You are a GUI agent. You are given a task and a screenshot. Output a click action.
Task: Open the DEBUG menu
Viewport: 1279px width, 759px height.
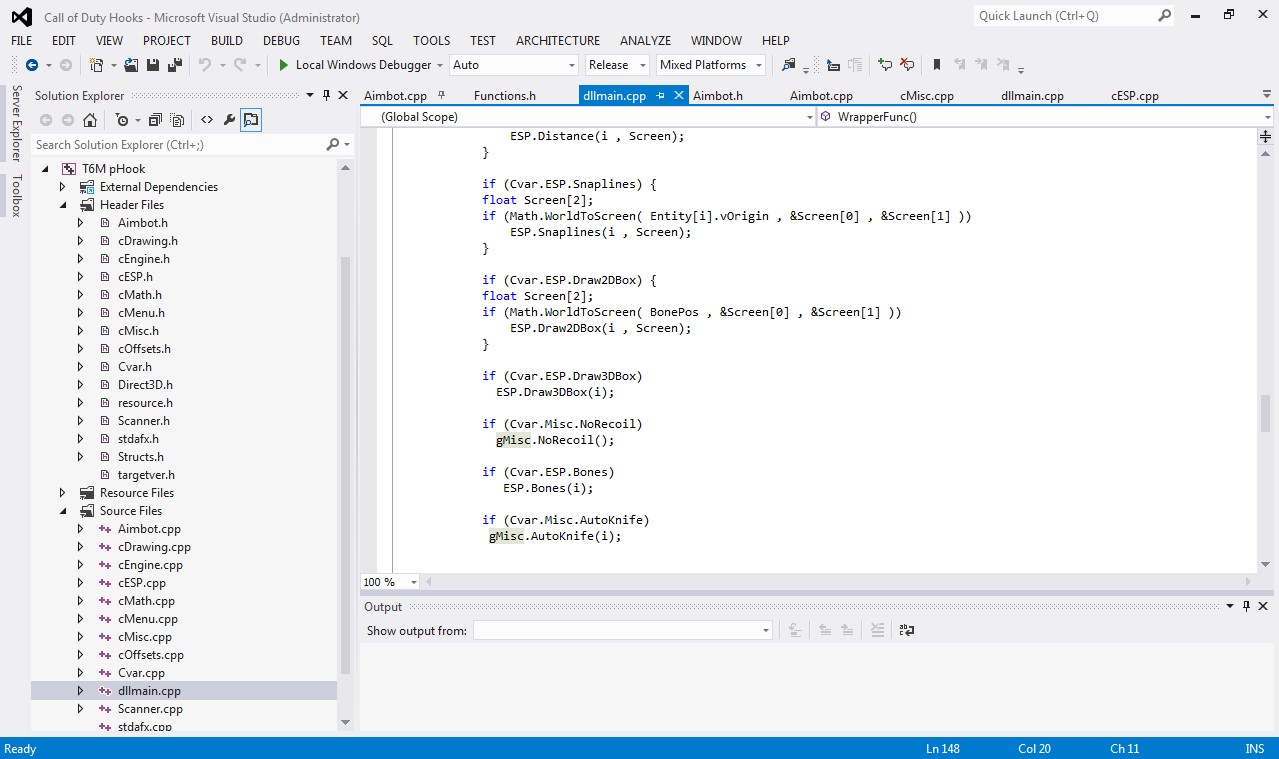click(281, 41)
